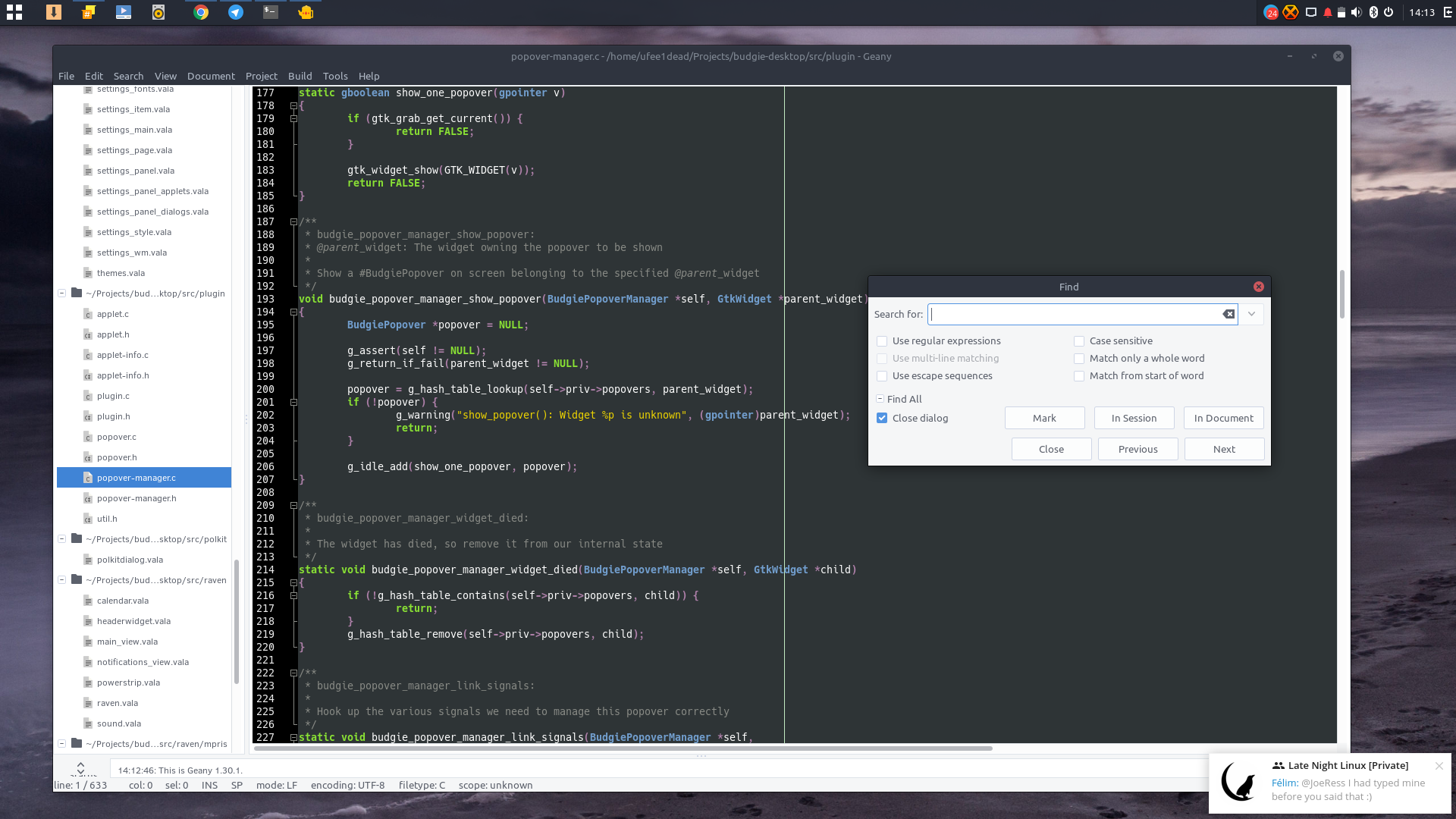The height and width of the screenshot is (819, 1456).
Task: Click the plugin folder icon in sidebar tree
Action: [77, 293]
